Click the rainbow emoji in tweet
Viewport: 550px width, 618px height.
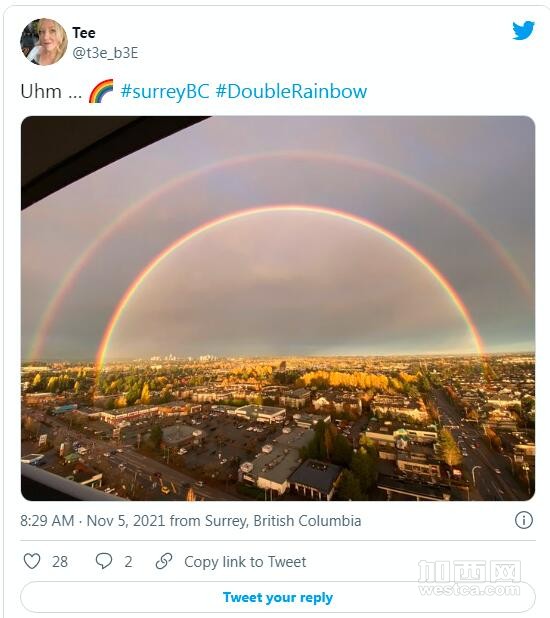[101, 91]
